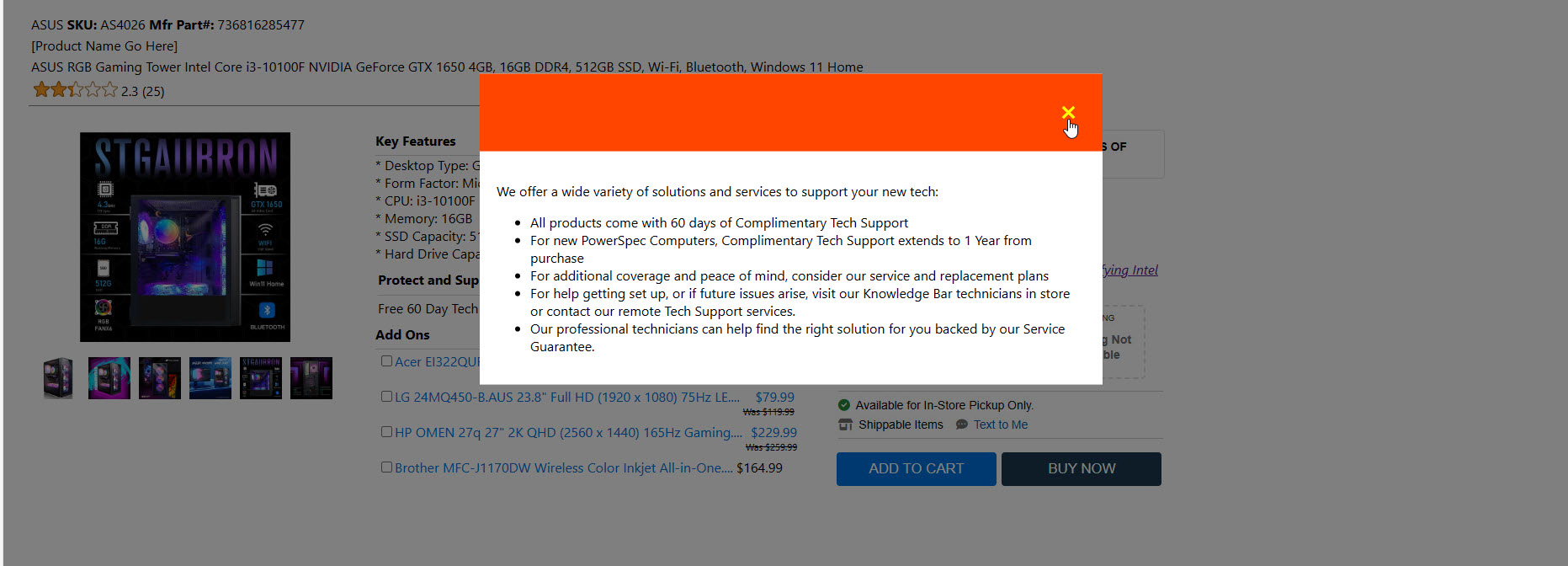Select the sixth product thumbnail
This screenshot has width=1568, height=566.
(311, 378)
